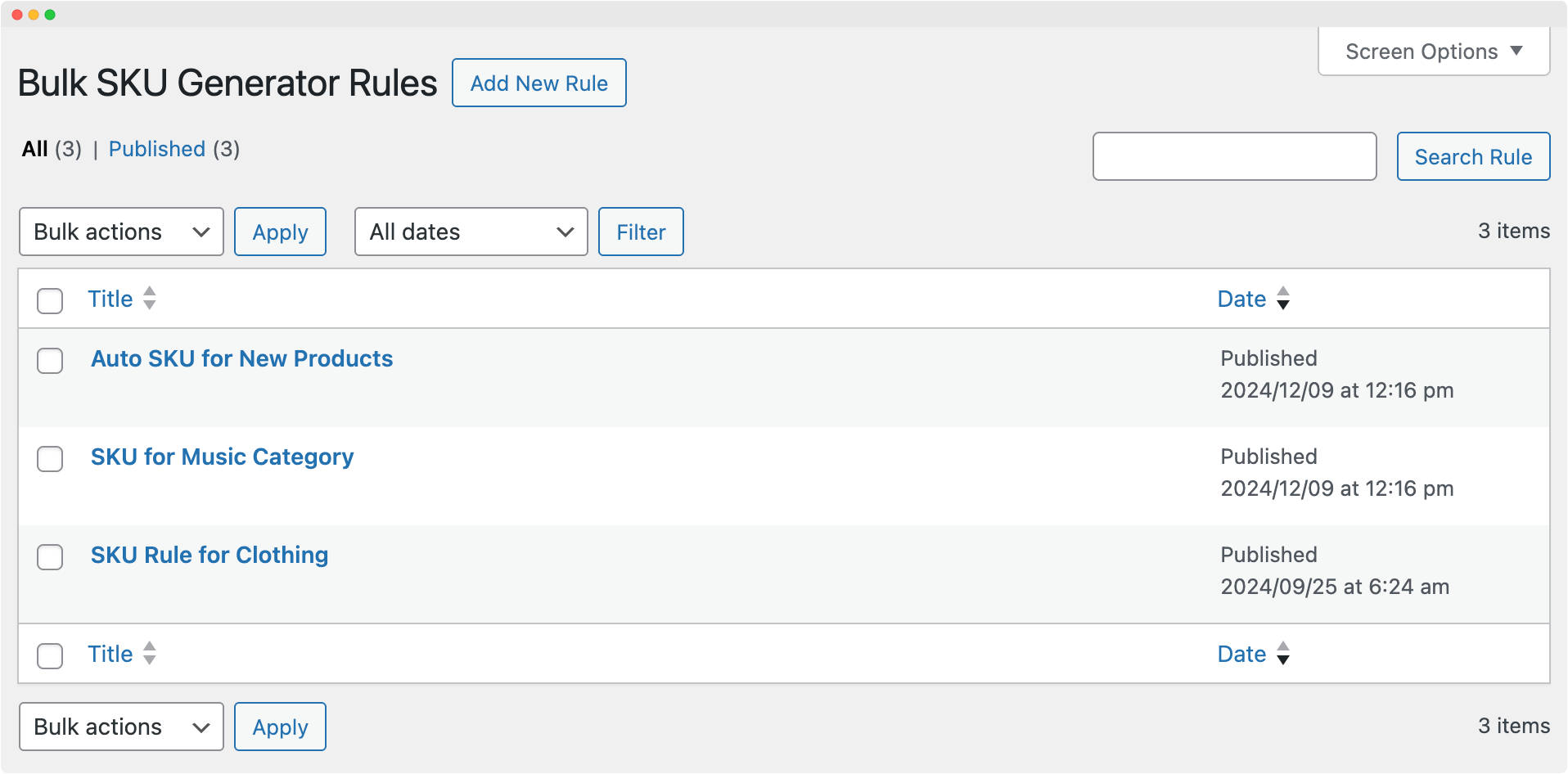Screen dimensions: 1568x774
Task: Select the SKU for Music Category checkbox
Action: click(x=50, y=459)
